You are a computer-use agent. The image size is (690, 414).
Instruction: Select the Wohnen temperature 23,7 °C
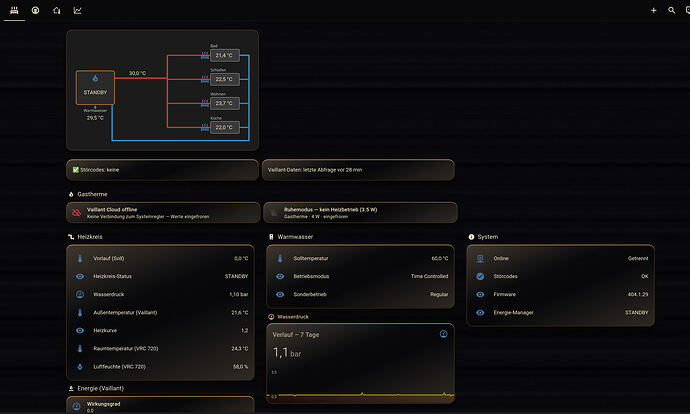tap(224, 103)
